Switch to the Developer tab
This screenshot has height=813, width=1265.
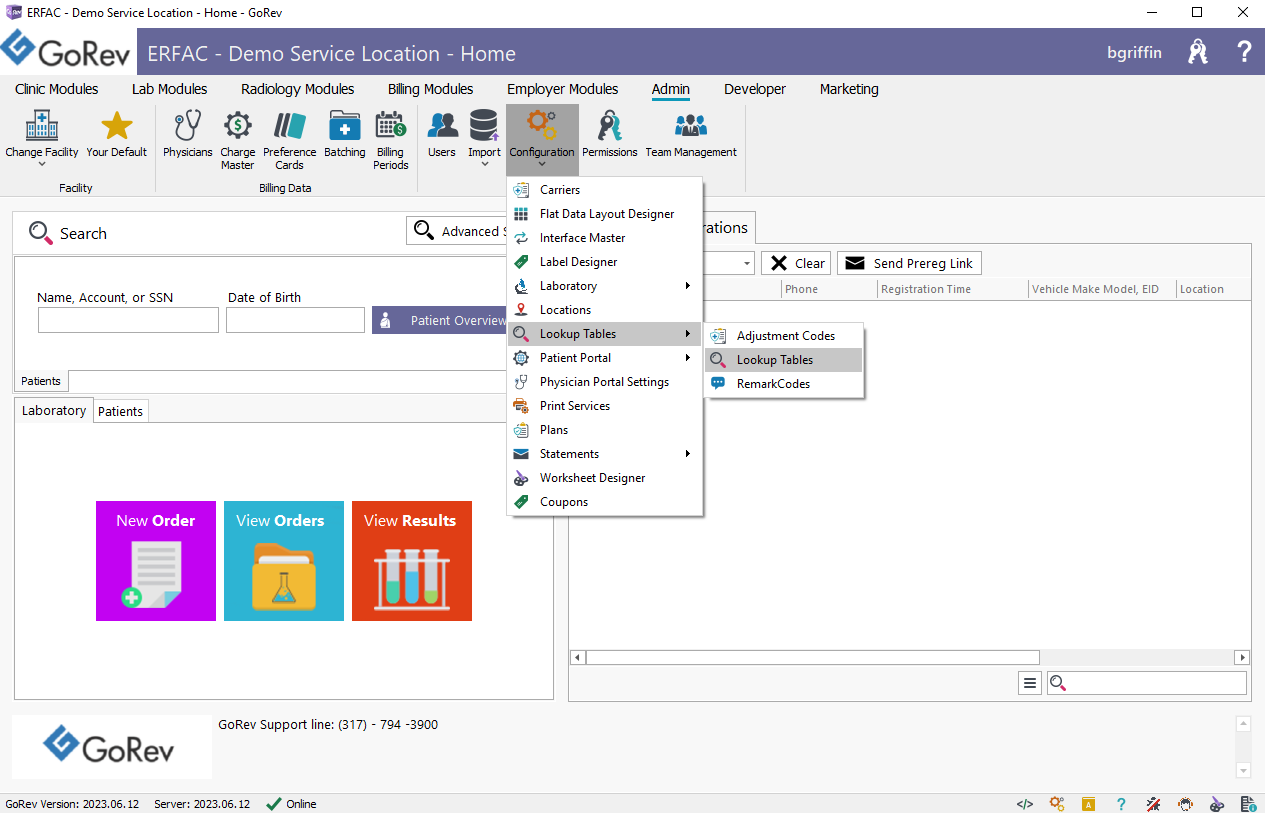click(x=755, y=89)
